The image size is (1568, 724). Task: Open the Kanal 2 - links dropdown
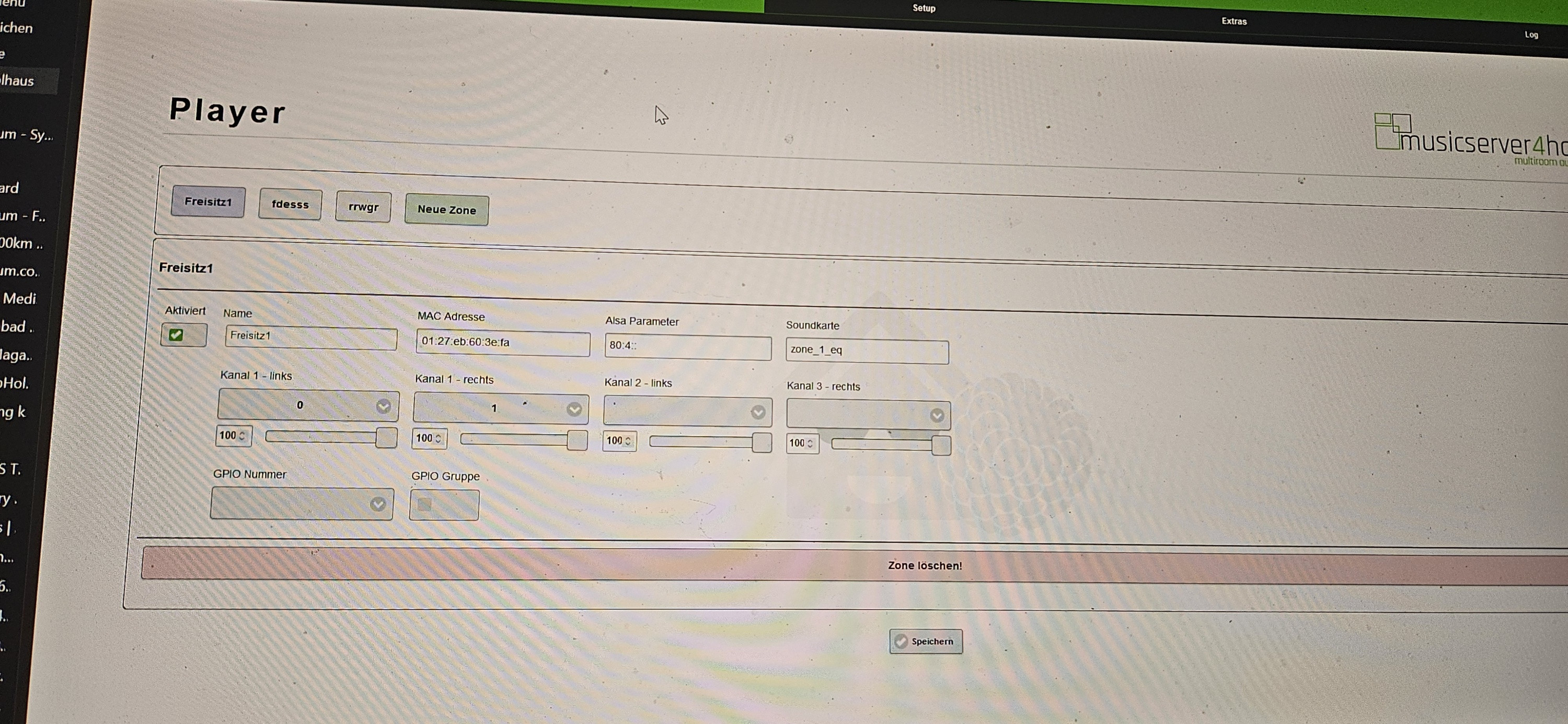(687, 412)
